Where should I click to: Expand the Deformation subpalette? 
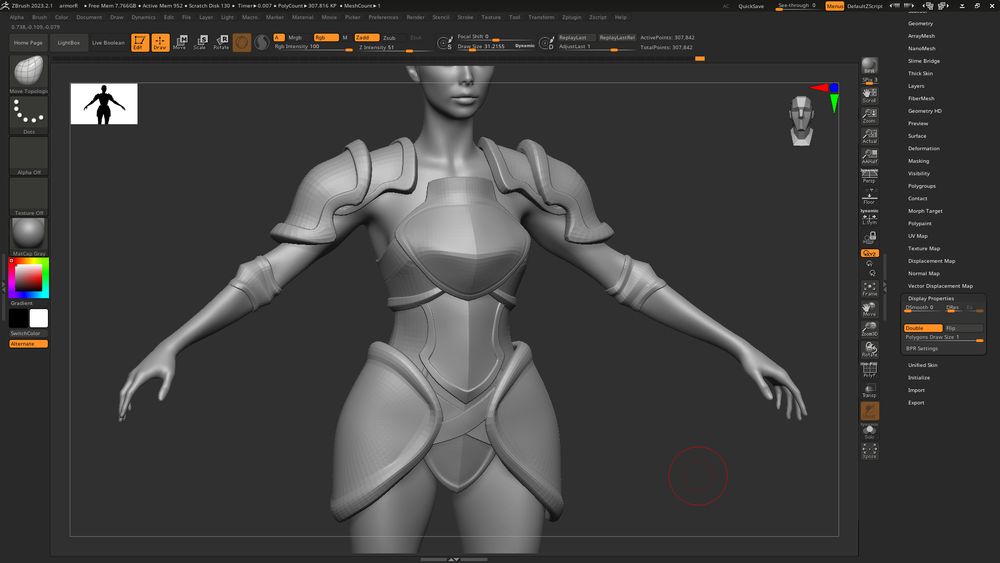tap(923, 149)
